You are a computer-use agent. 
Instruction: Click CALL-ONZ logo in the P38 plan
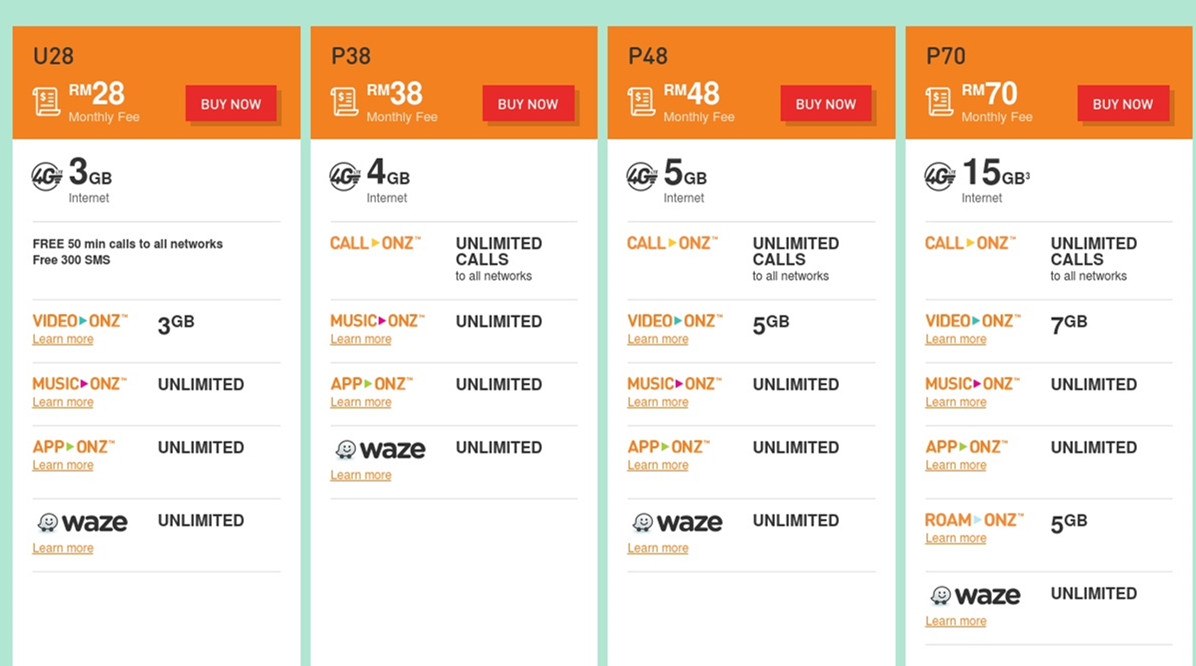click(x=375, y=243)
